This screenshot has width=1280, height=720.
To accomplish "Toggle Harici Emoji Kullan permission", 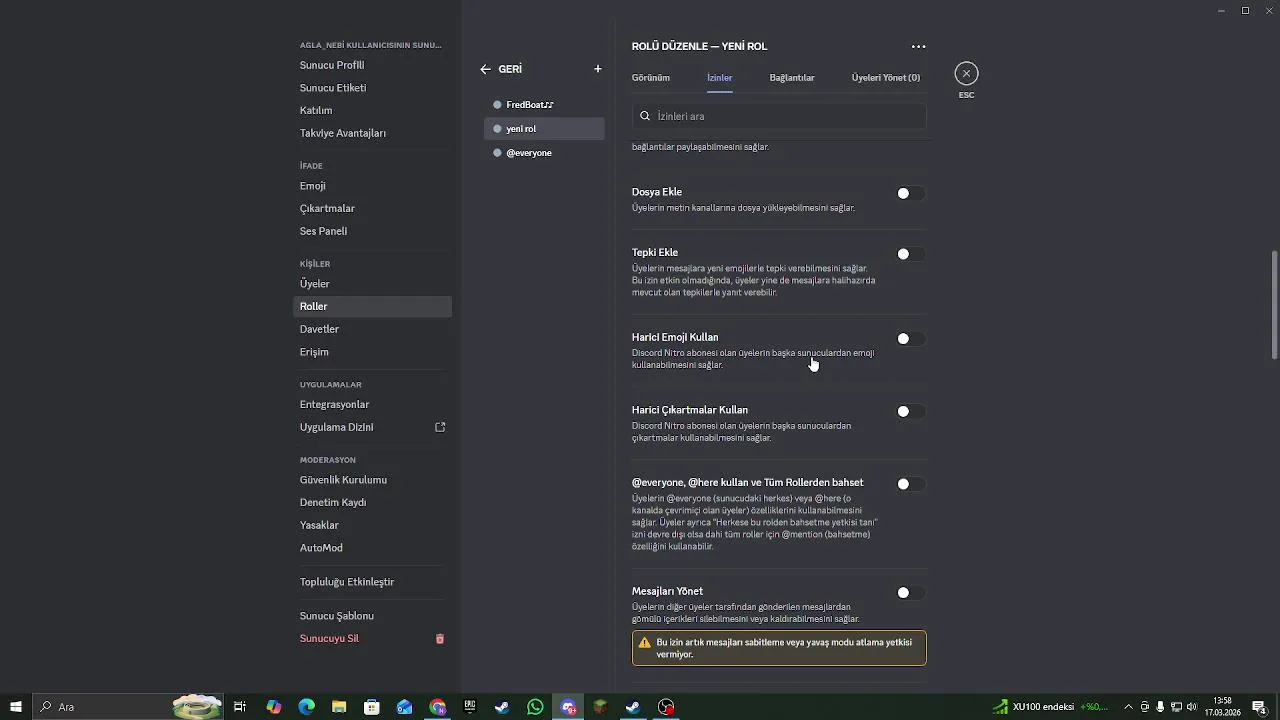I will (x=910, y=339).
